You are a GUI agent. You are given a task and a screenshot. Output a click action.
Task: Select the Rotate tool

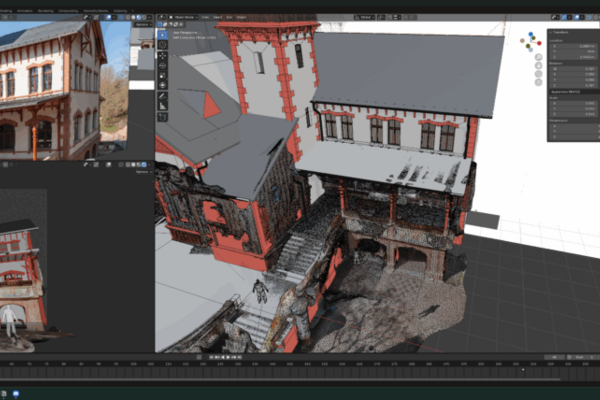[x=163, y=65]
